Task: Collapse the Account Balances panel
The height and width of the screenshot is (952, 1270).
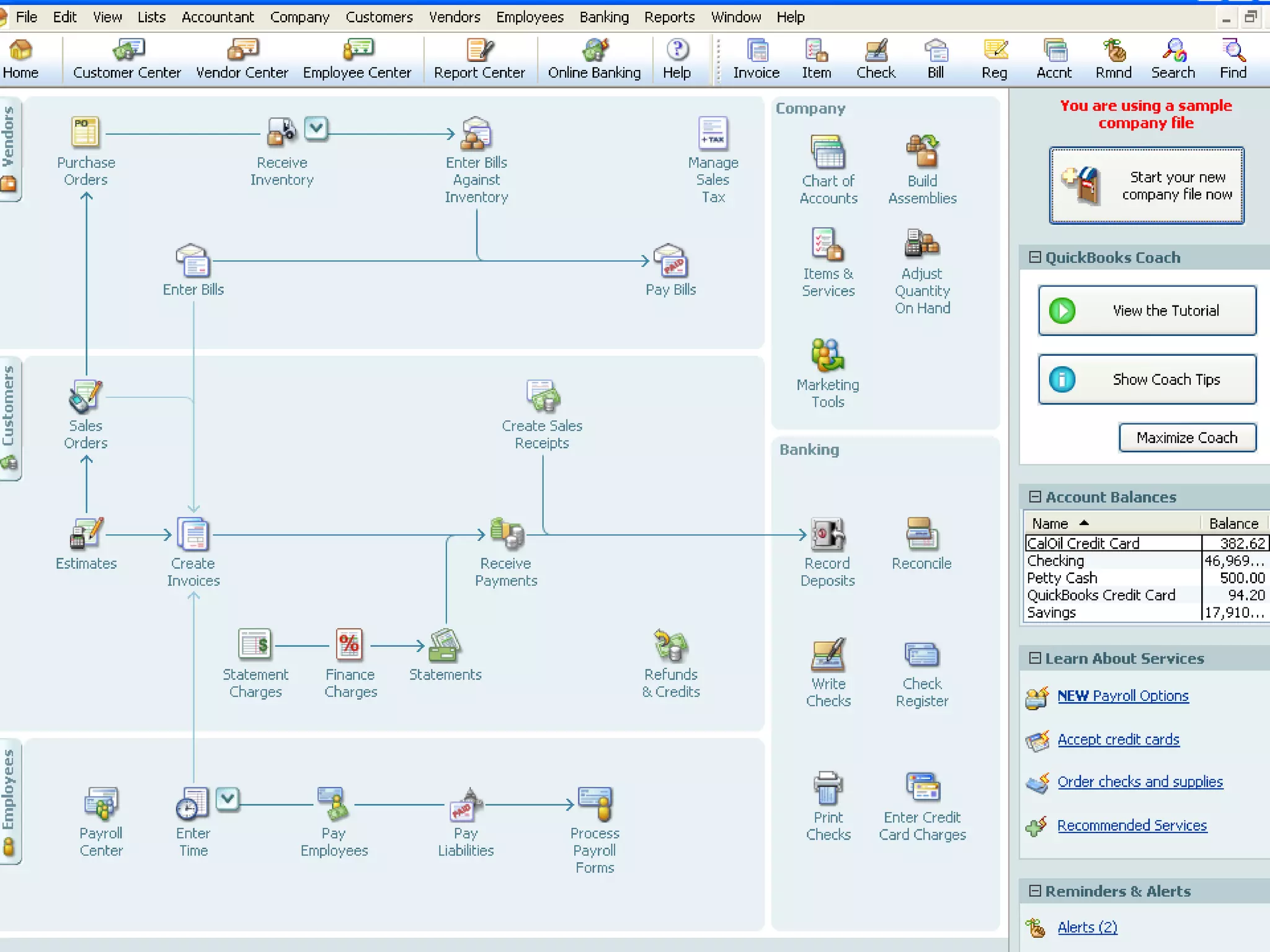Action: [x=1035, y=497]
